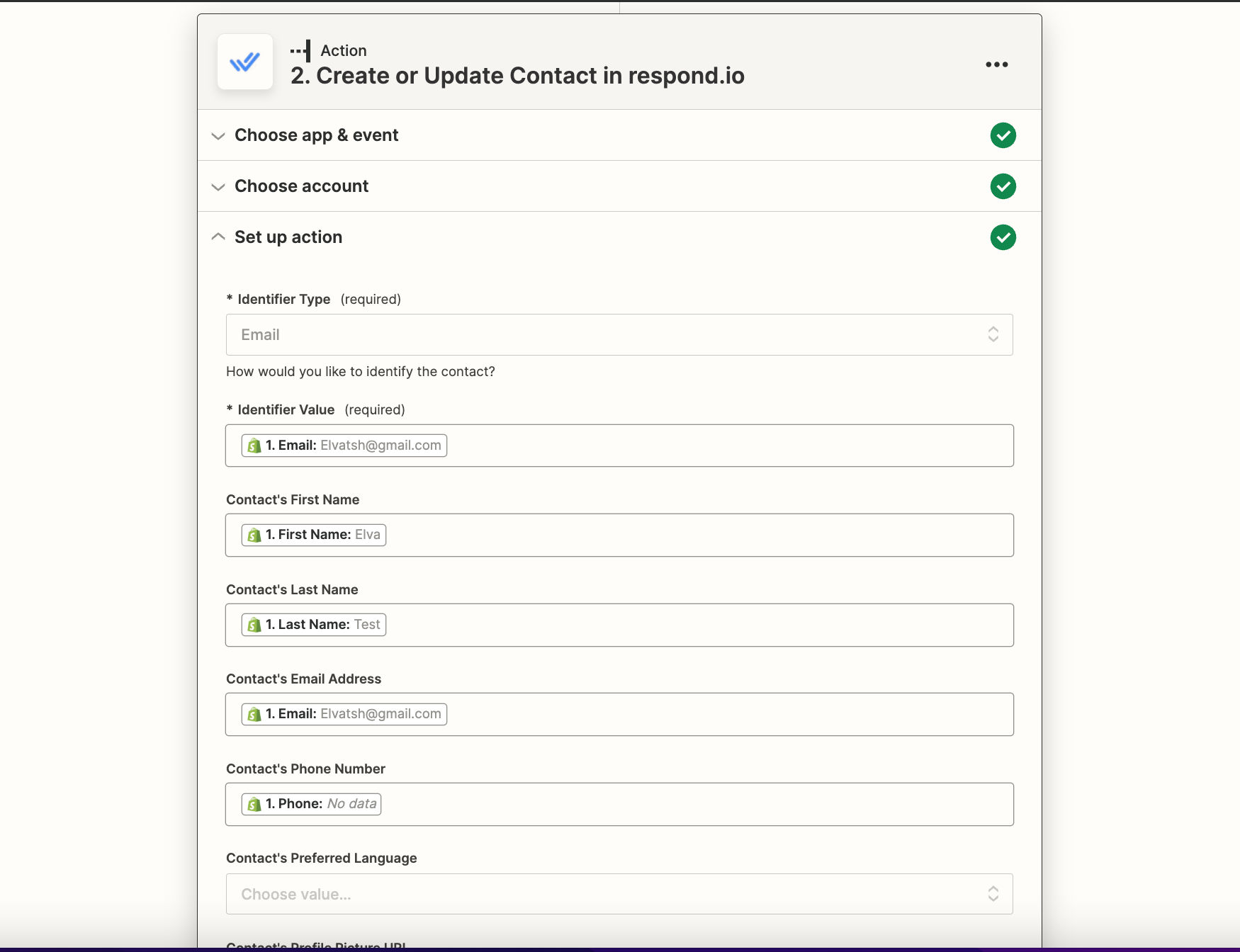Expand the Choose account section

(x=218, y=187)
